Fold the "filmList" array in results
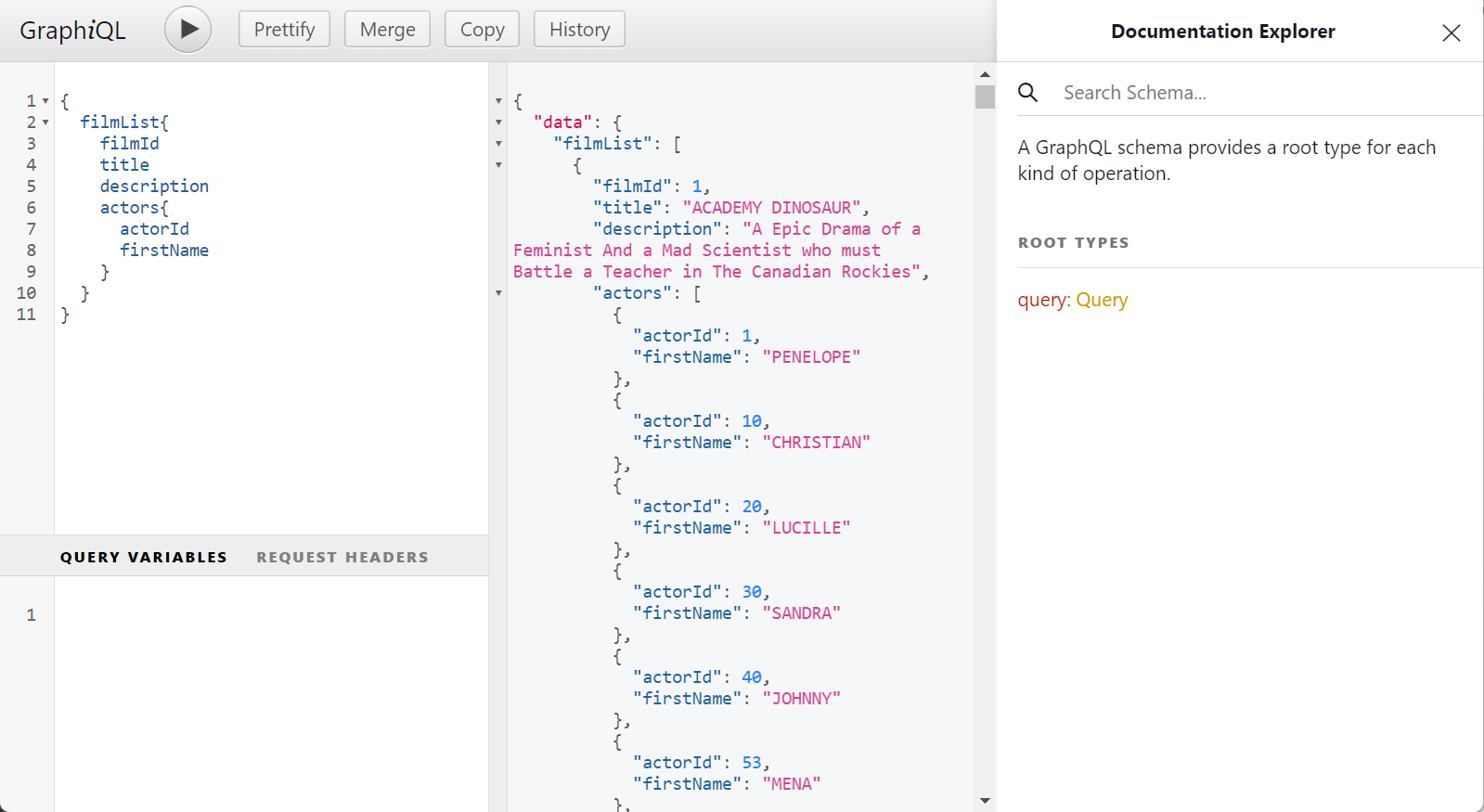 (498, 144)
